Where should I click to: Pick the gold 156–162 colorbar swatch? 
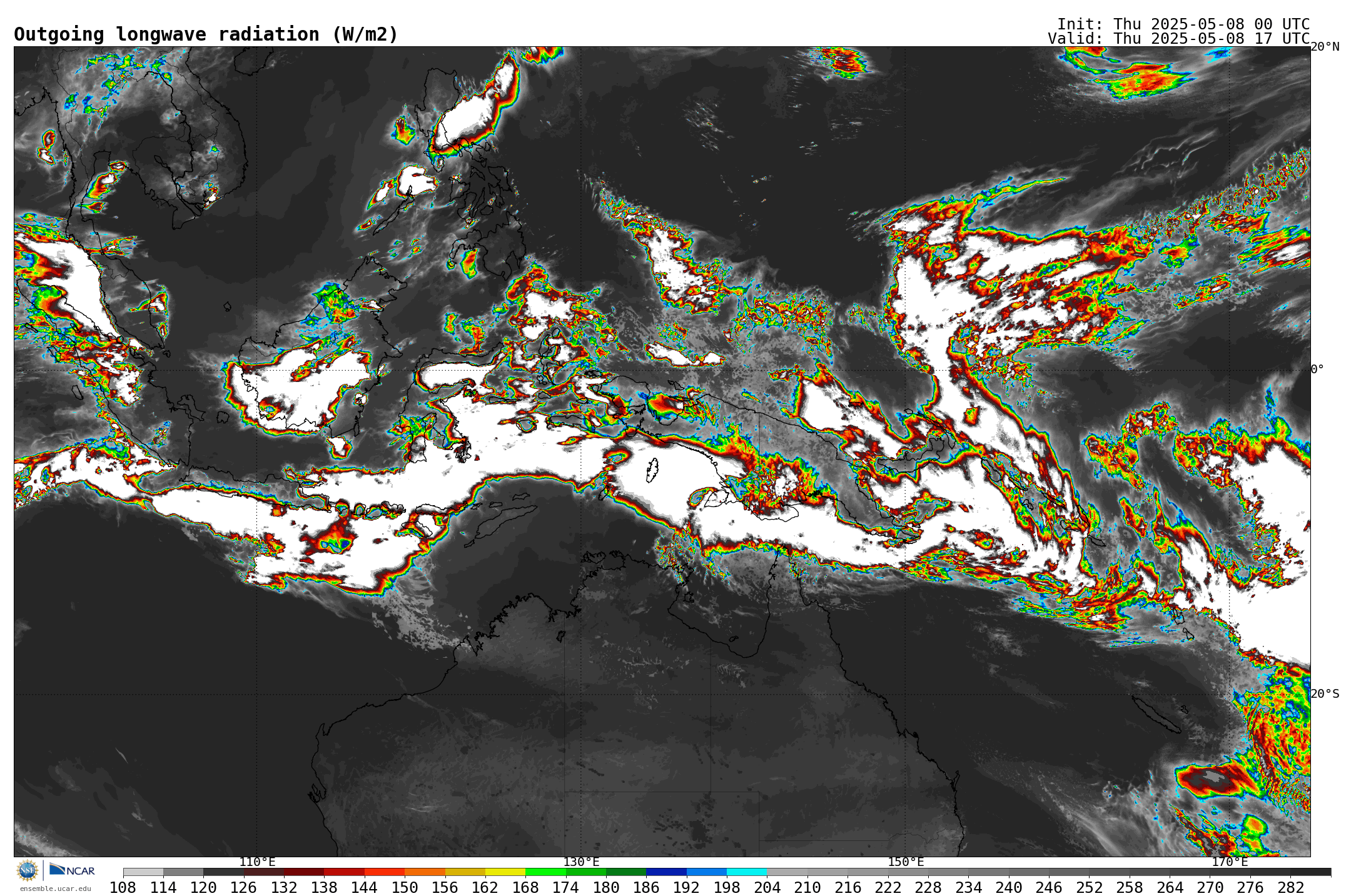tap(465, 872)
